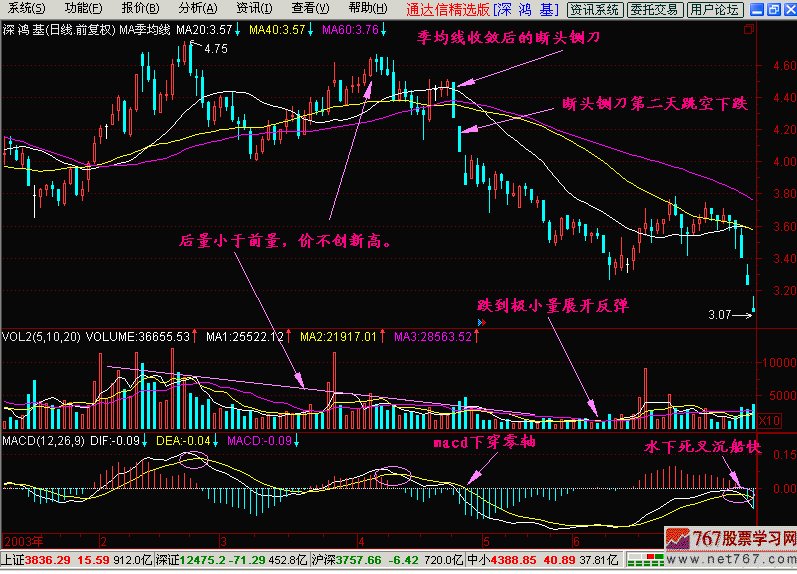Click the 委托交易 button
Screen dimensions: 797x574
655,9
